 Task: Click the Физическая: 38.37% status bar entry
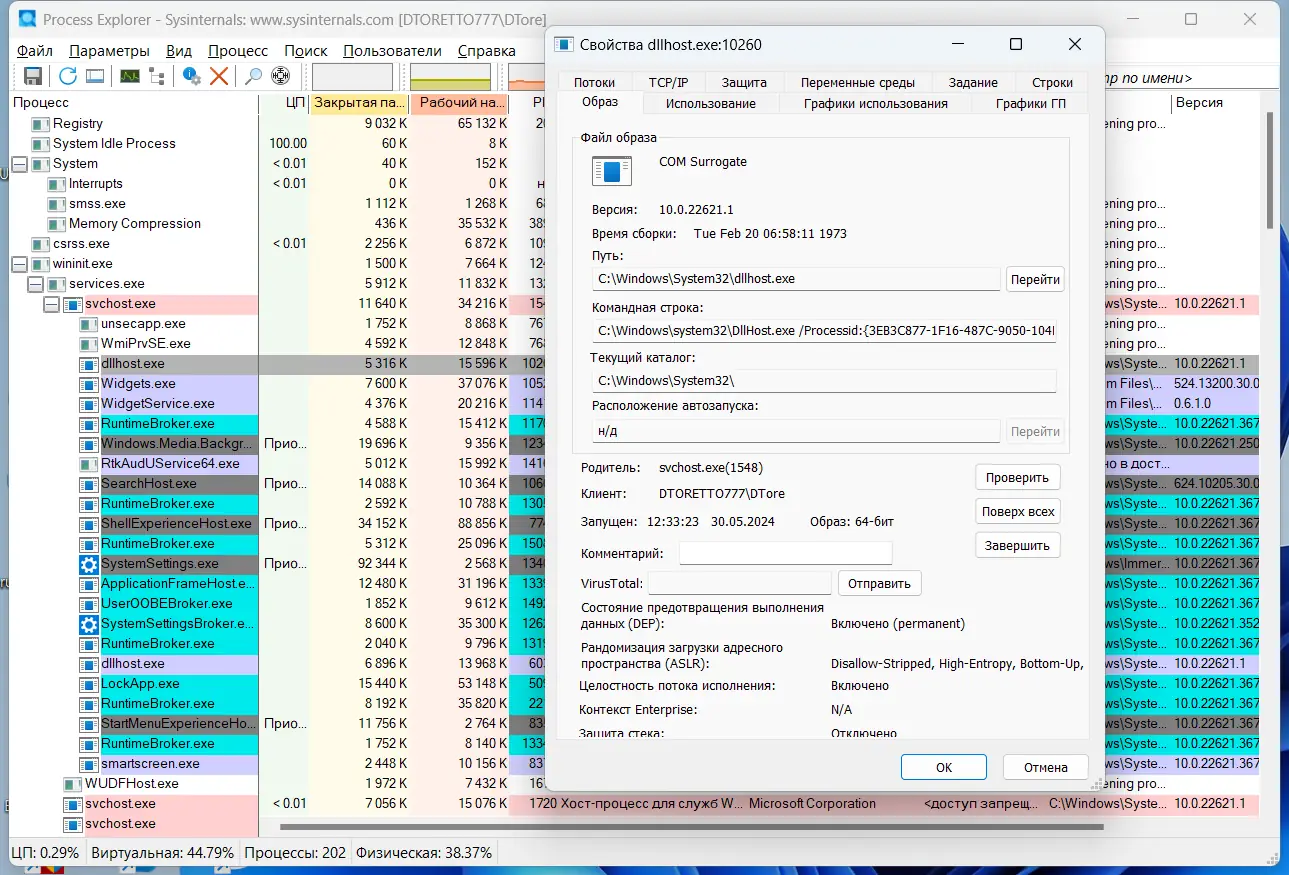[424, 853]
